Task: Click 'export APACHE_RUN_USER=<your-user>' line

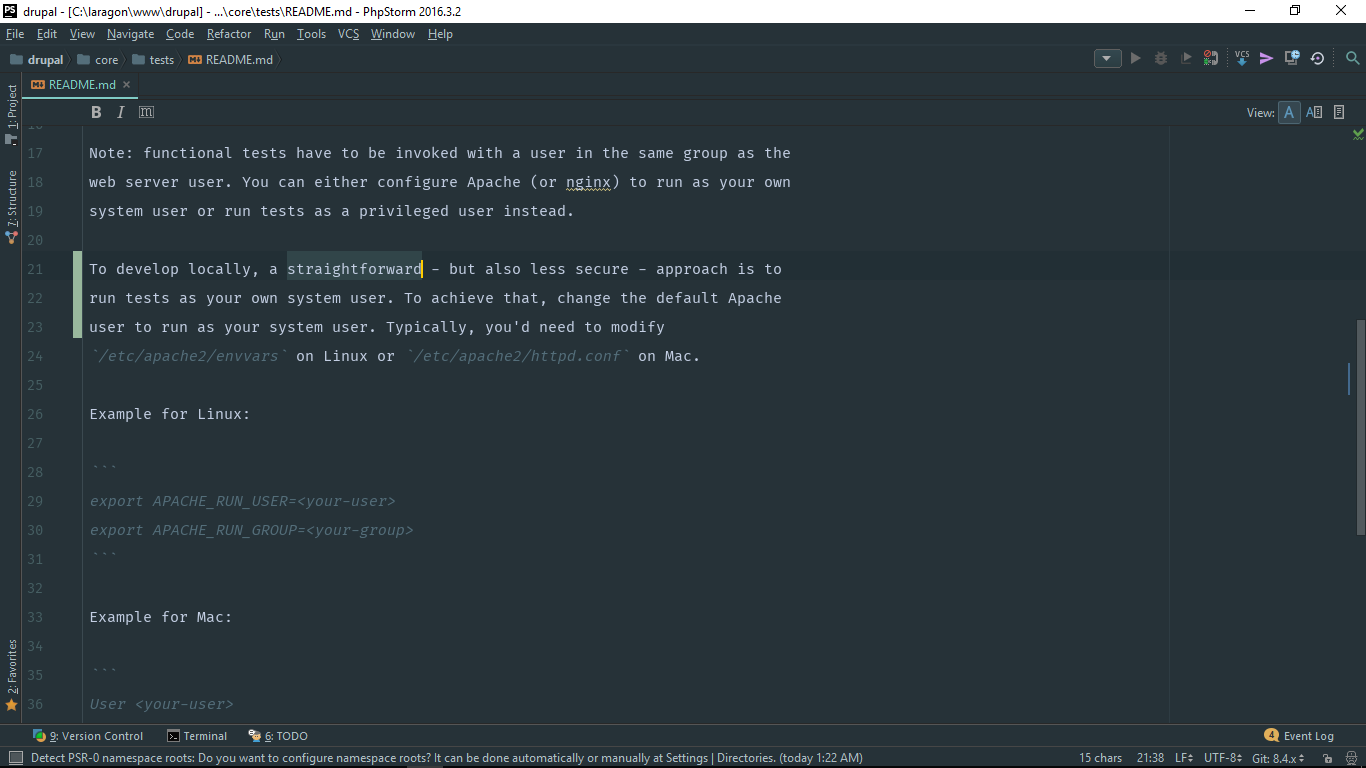Action: click(243, 501)
